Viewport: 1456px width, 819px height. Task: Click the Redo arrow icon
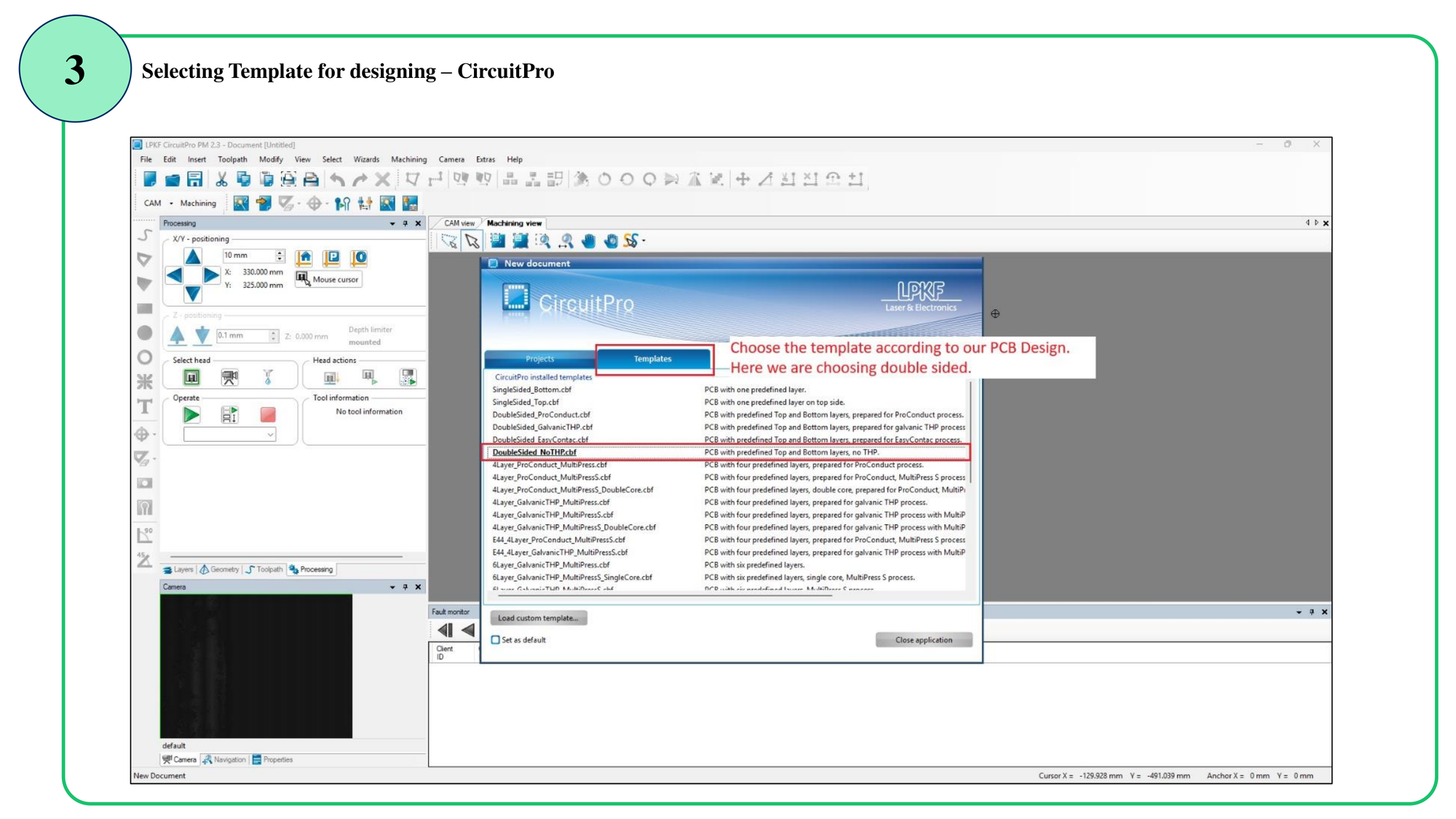(x=360, y=179)
